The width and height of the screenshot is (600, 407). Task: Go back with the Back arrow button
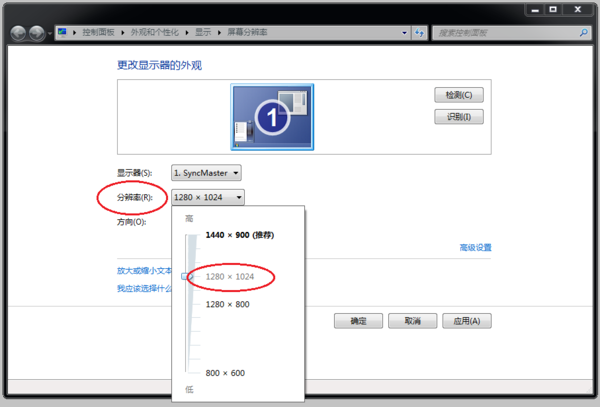[x=18, y=33]
